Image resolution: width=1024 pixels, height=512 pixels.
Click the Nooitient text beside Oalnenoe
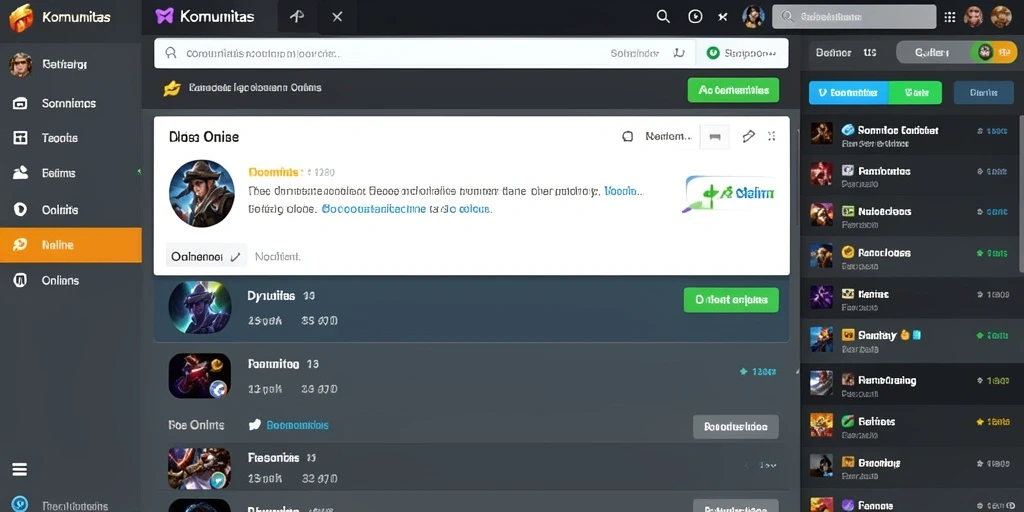coord(278,257)
